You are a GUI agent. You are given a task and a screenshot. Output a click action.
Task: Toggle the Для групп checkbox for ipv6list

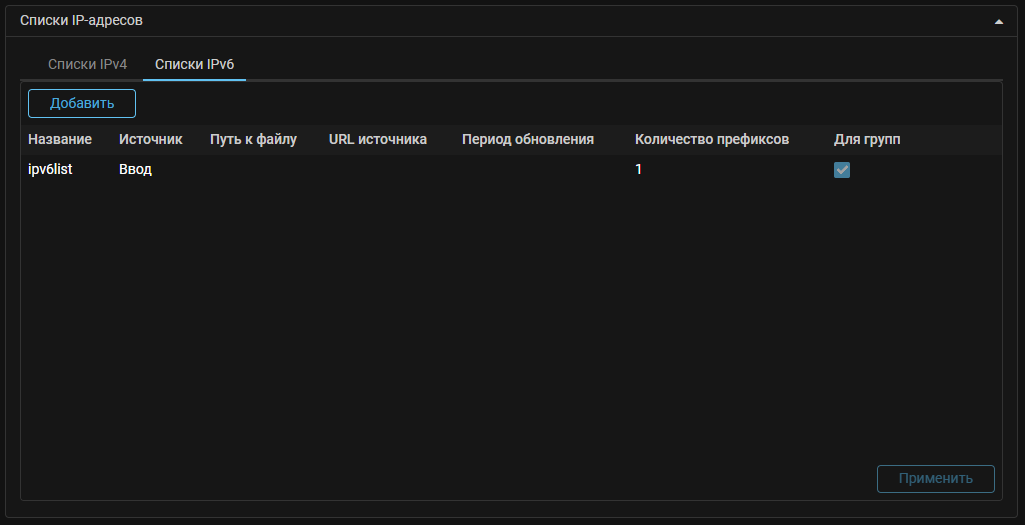(842, 171)
